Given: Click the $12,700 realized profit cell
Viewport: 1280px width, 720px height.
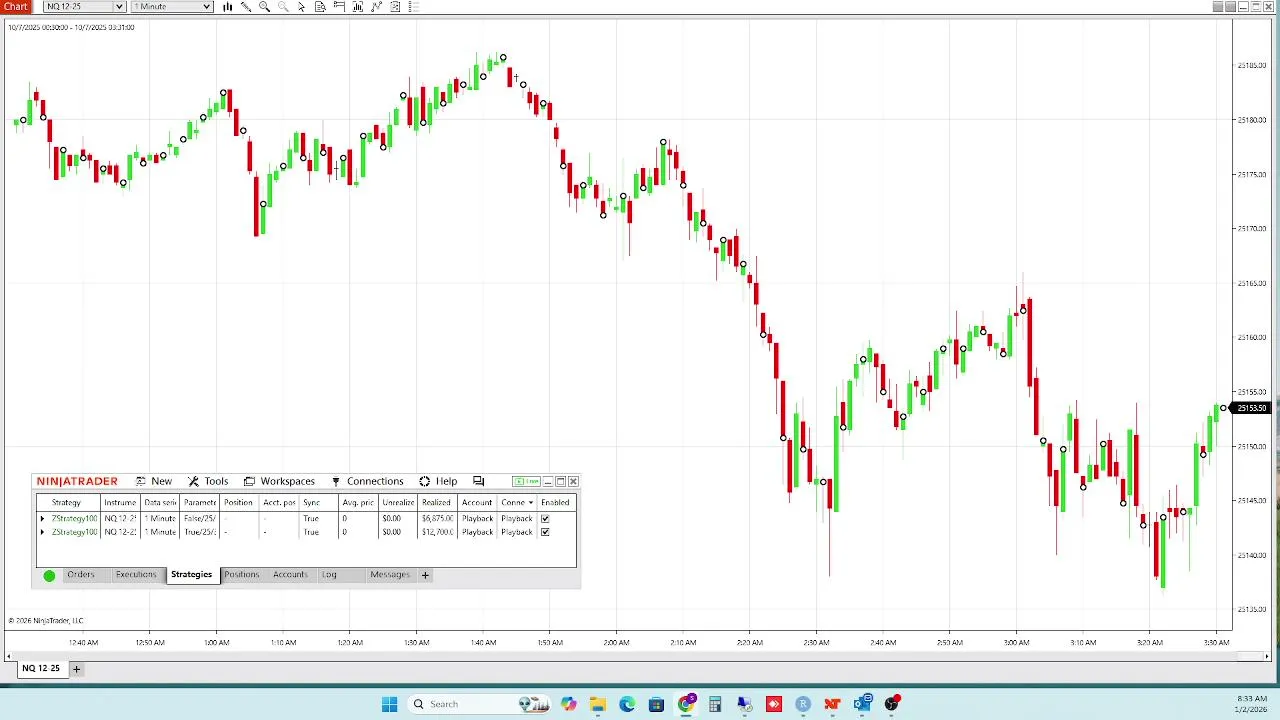Looking at the screenshot, I should pos(437,532).
